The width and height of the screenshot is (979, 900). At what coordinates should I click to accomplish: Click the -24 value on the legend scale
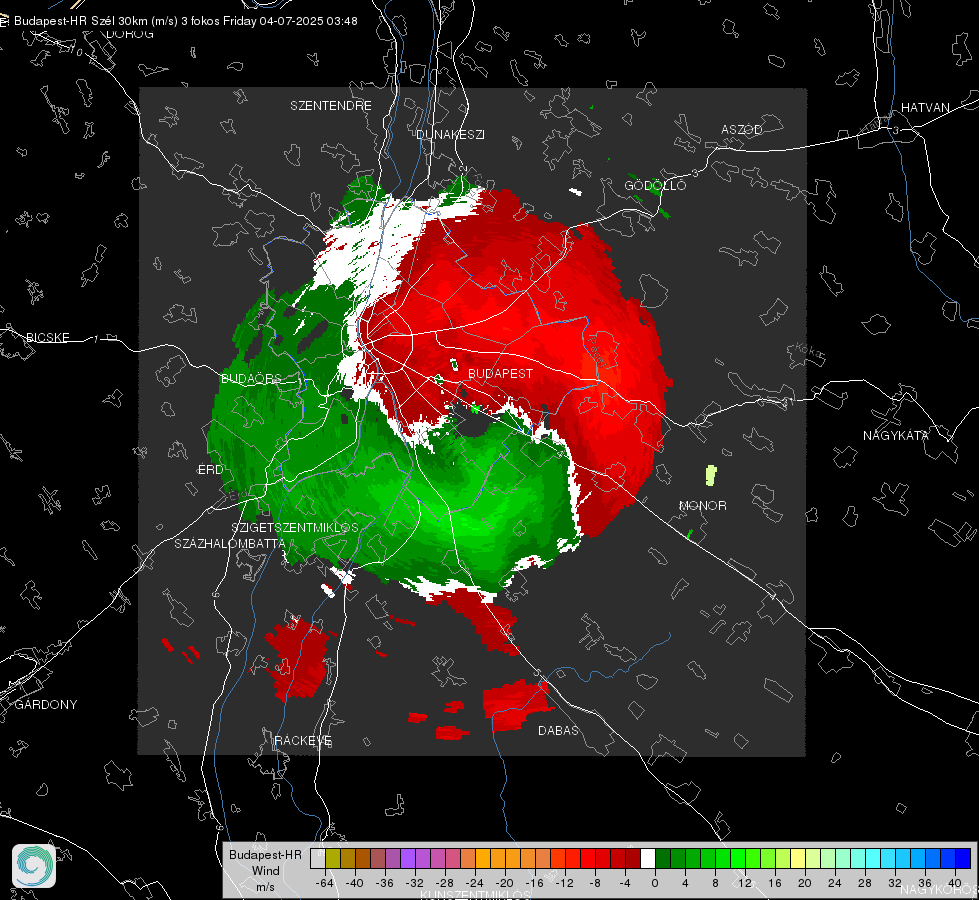475,883
